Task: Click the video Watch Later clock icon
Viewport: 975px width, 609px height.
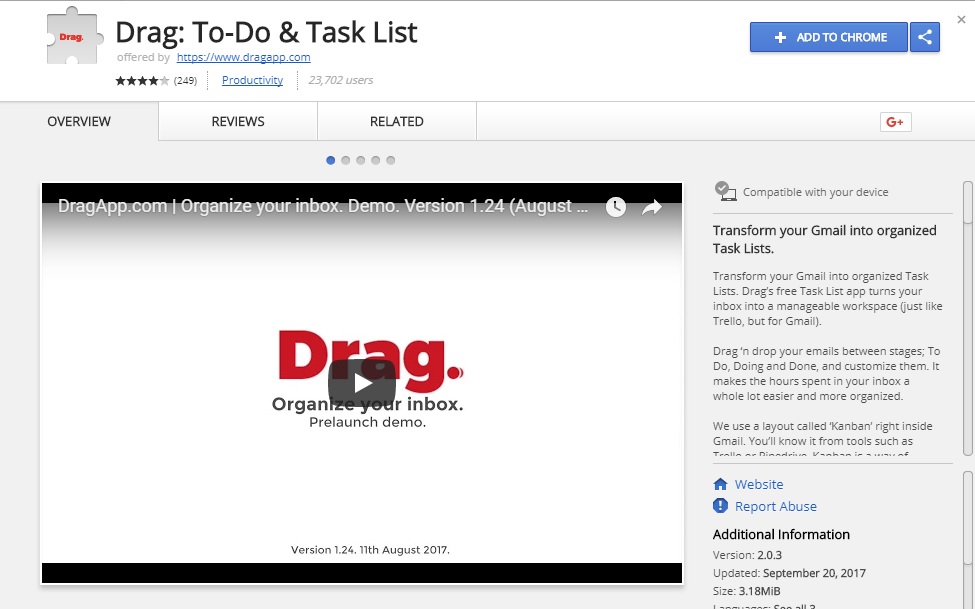Action: pyautogui.click(x=616, y=207)
